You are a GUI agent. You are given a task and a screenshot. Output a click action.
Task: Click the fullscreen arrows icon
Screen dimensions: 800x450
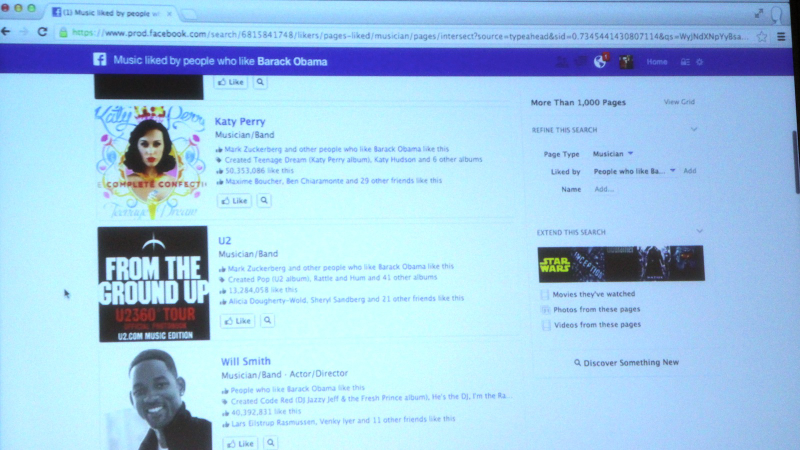tap(759, 14)
